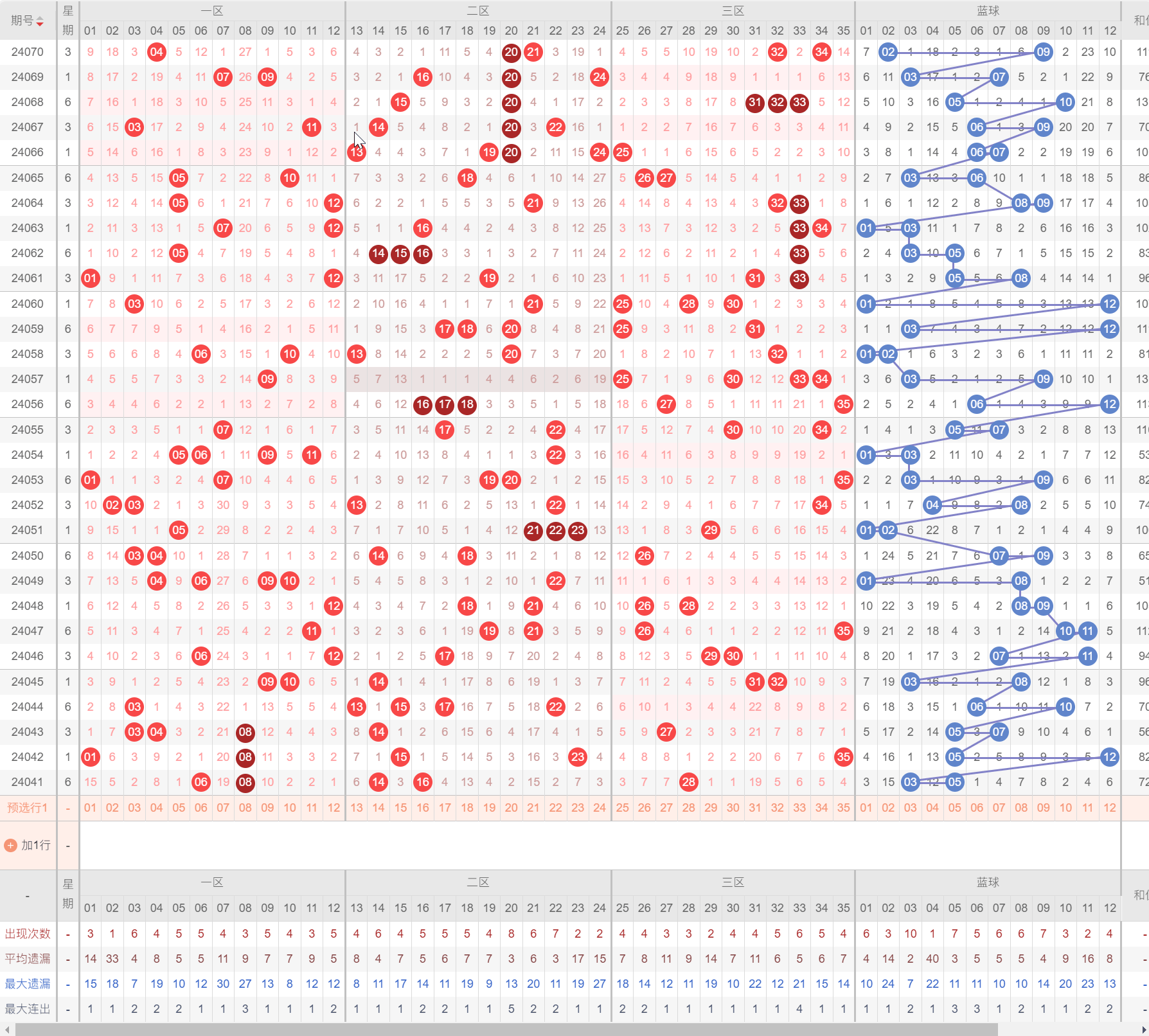Click blue ball 02 in row 24070
The width and height of the screenshot is (1149, 1036).
point(888,52)
